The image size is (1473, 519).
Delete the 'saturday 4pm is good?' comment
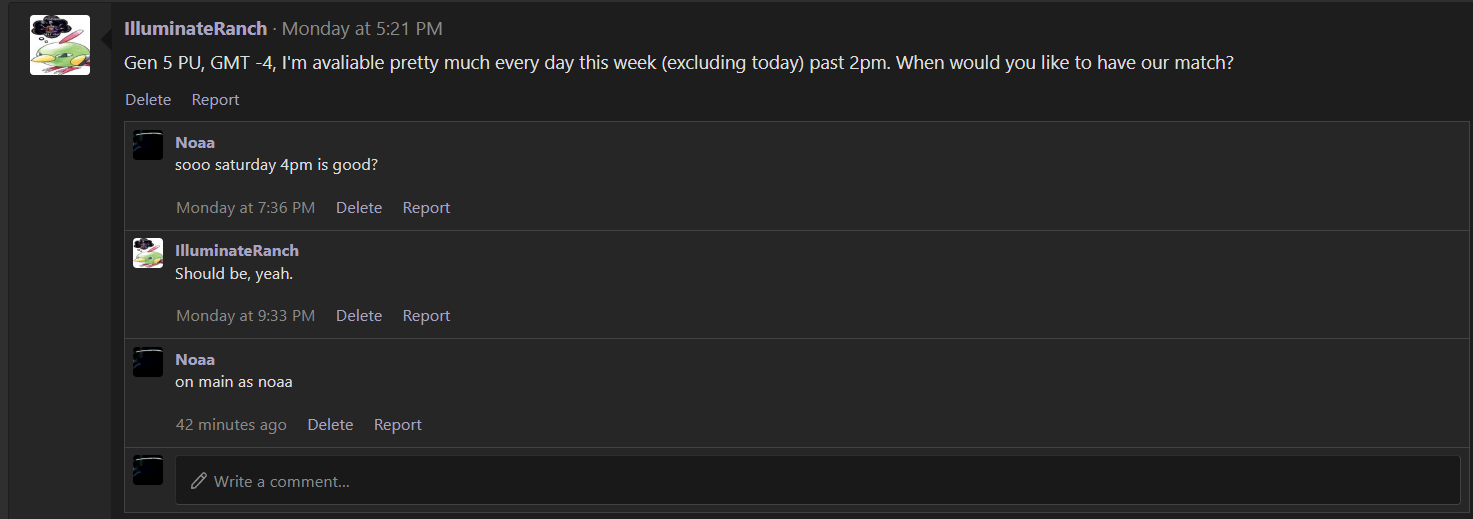(x=359, y=208)
